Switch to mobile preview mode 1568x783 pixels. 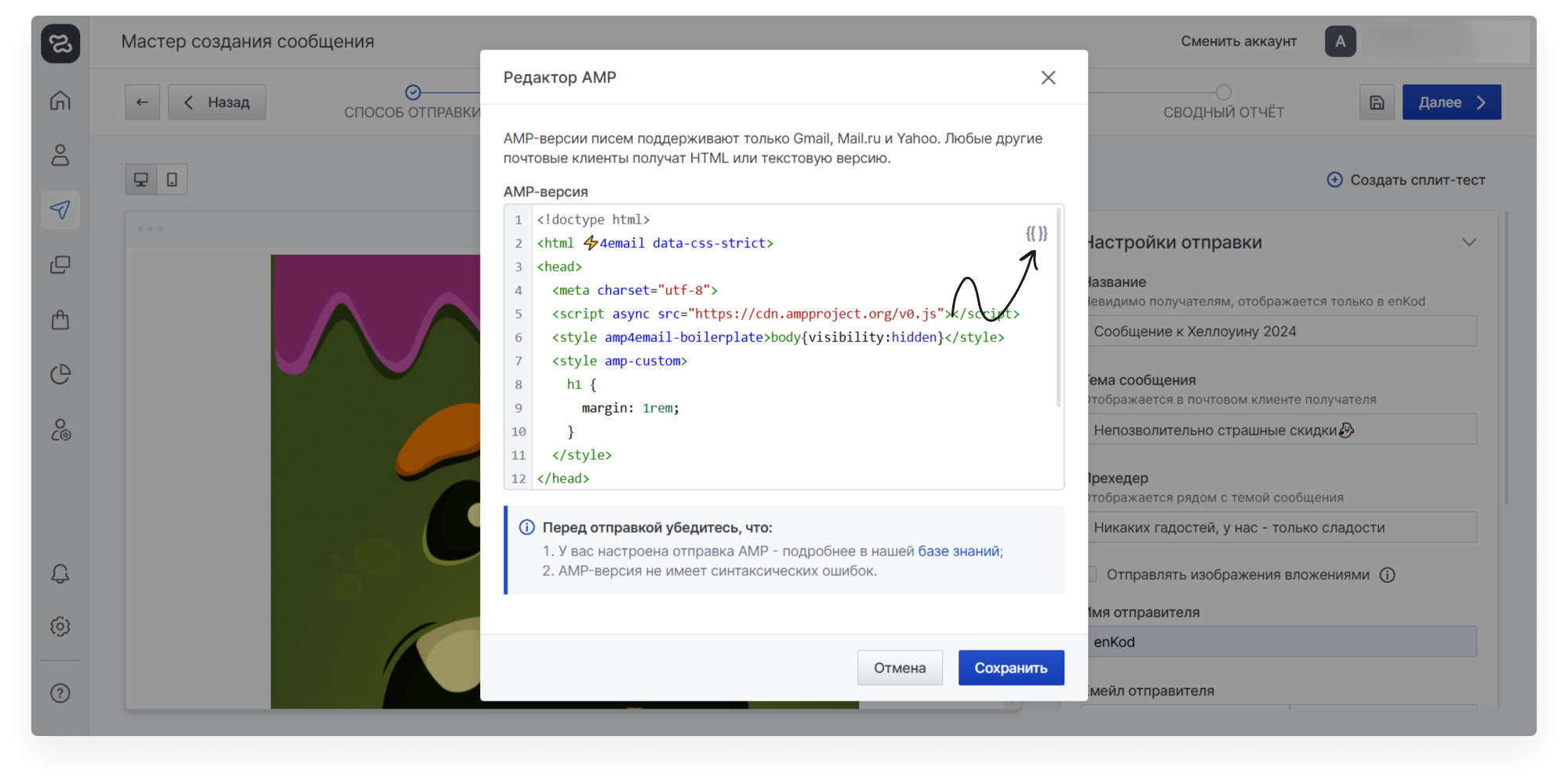pyautogui.click(x=172, y=180)
